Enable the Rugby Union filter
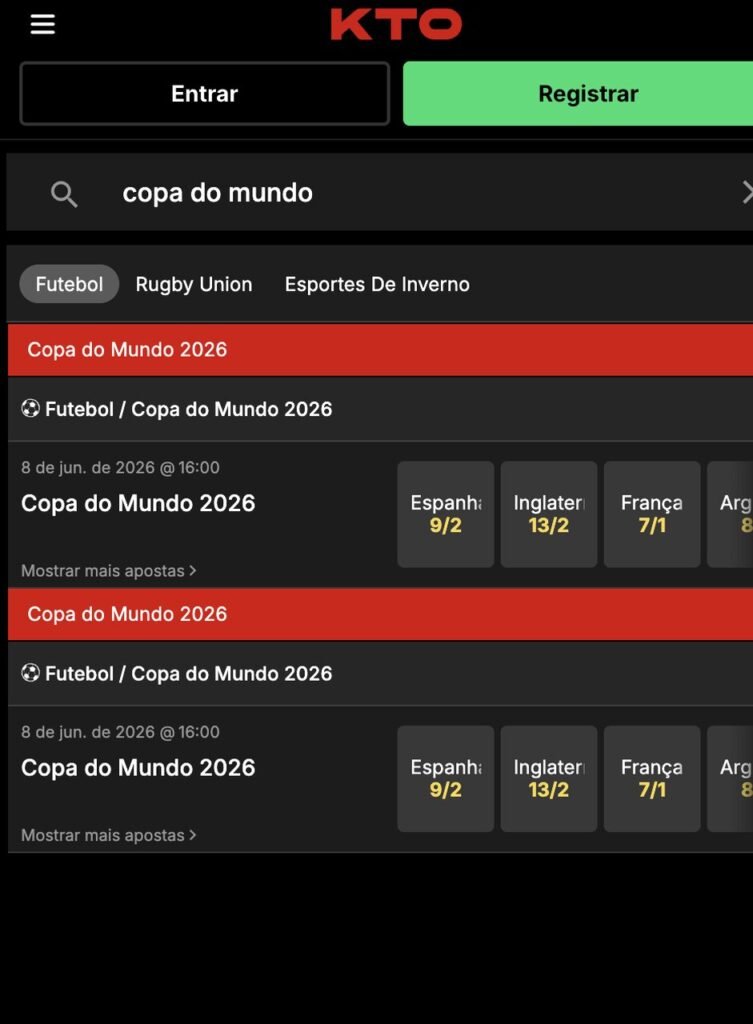The image size is (753, 1024). [194, 284]
